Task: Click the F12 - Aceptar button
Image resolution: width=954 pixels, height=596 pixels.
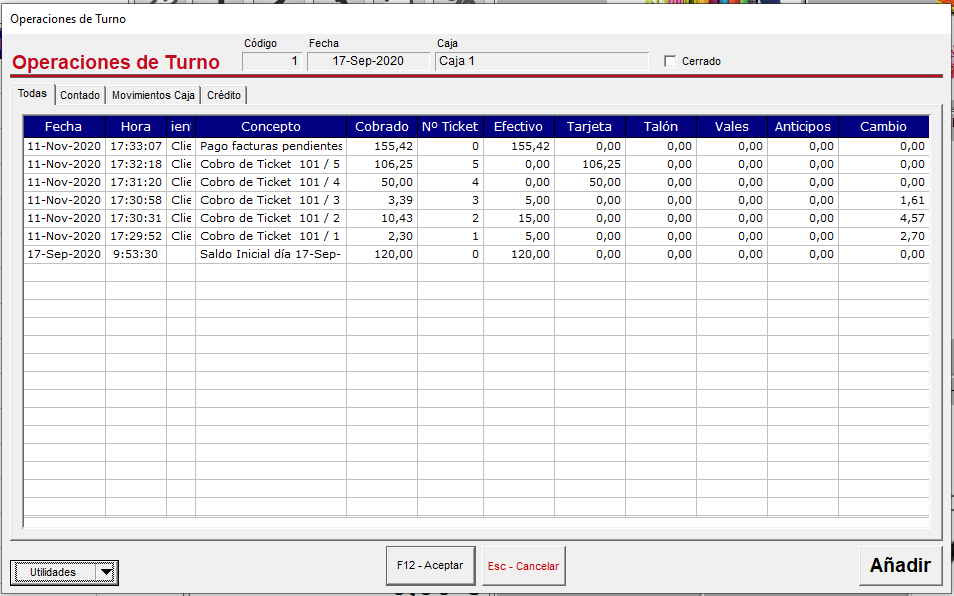Action: [x=430, y=565]
